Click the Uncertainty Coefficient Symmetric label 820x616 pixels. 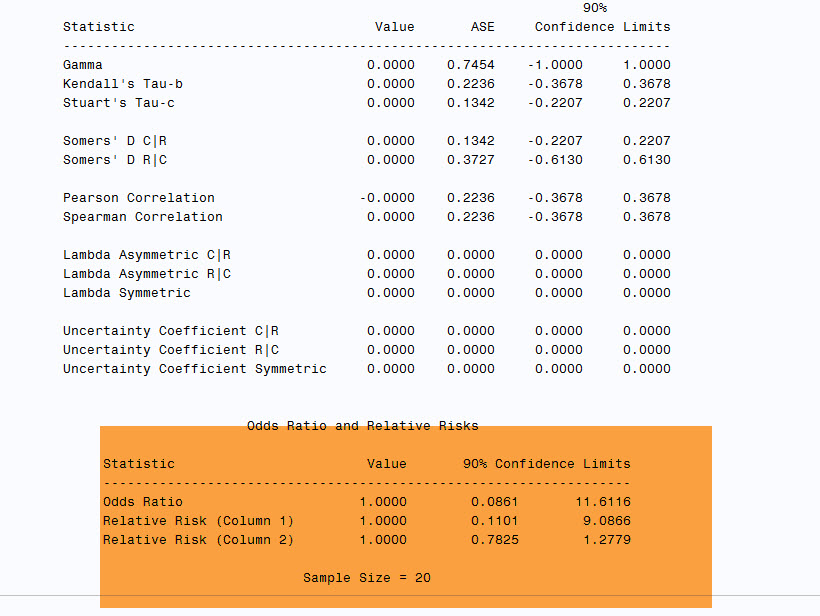tap(195, 369)
